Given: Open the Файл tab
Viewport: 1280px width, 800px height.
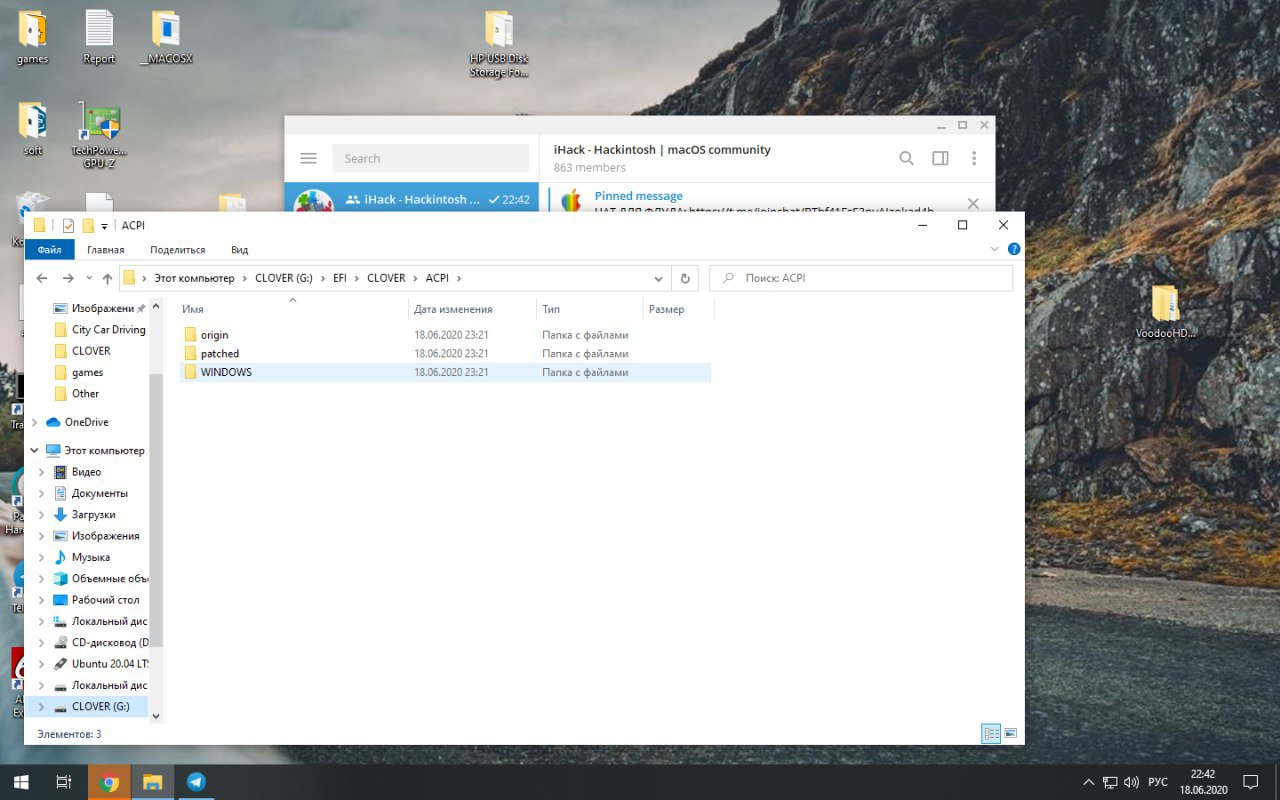Looking at the screenshot, I should pos(49,250).
